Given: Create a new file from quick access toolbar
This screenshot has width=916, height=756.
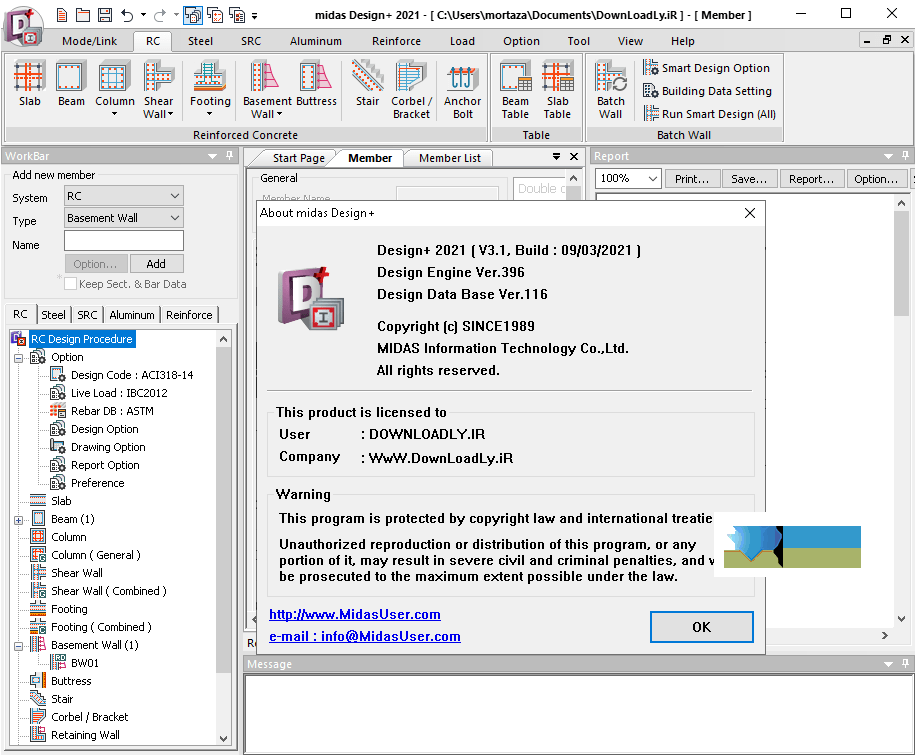Looking at the screenshot, I should click(61, 15).
